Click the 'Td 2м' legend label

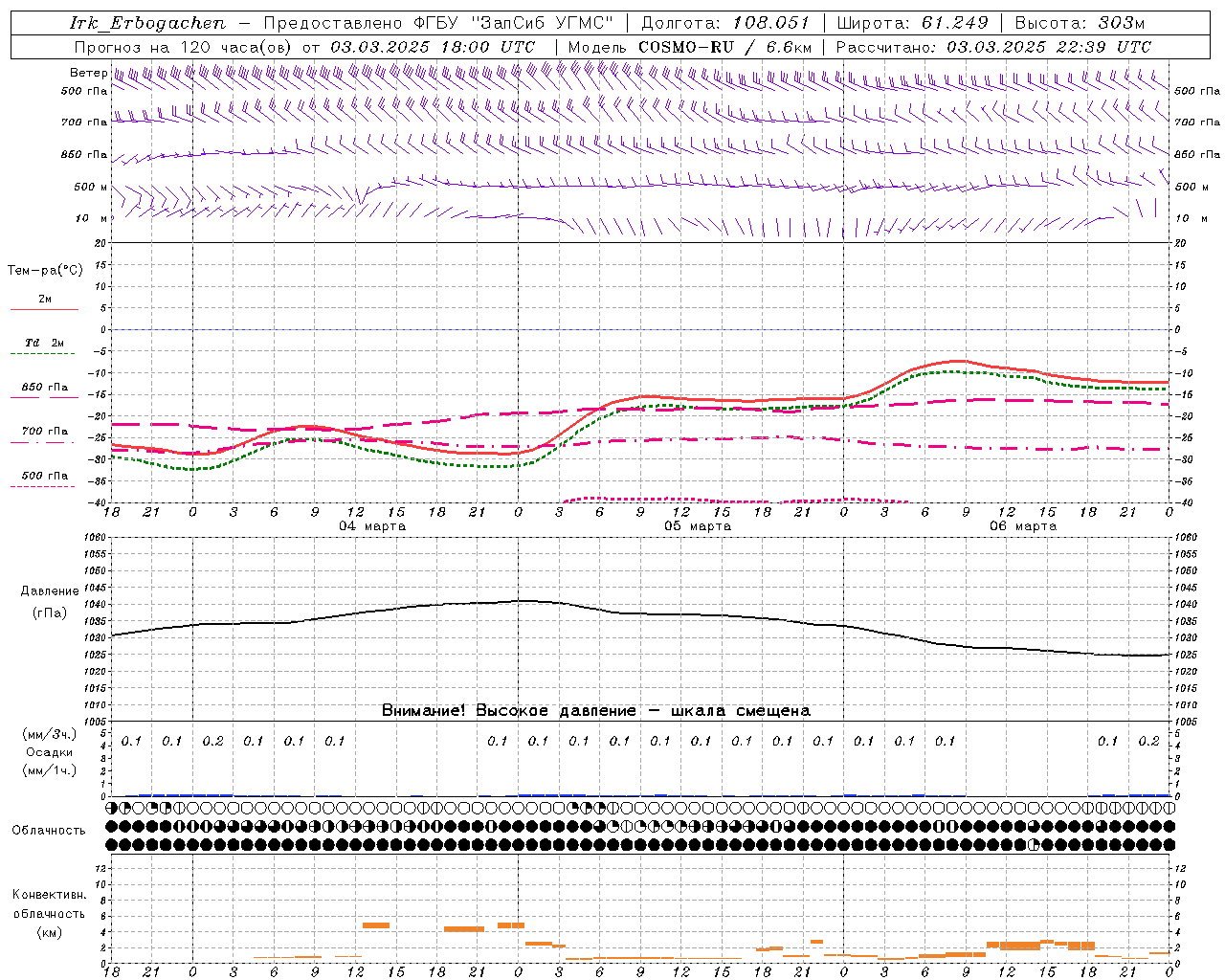pos(44,343)
